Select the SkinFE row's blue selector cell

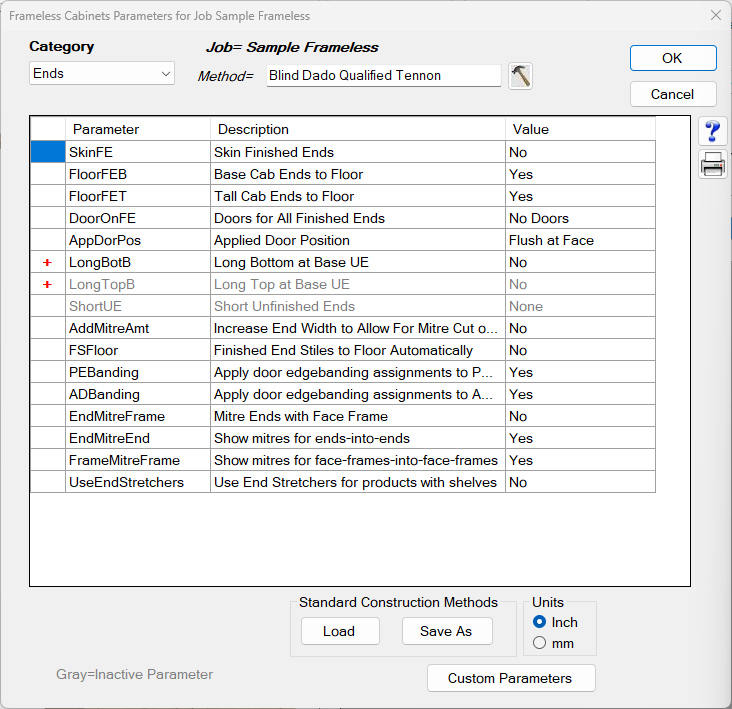pyautogui.click(x=47, y=152)
